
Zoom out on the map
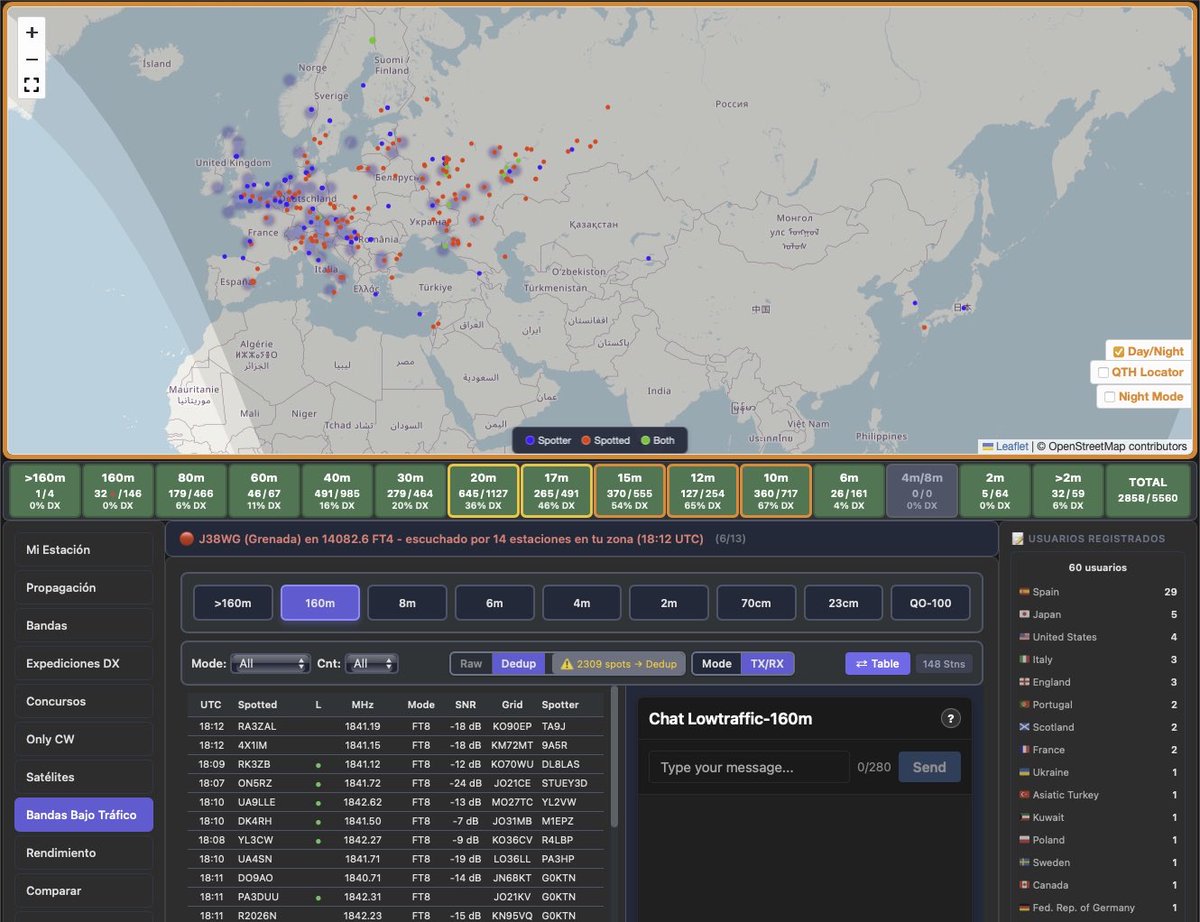pyautogui.click(x=32, y=59)
